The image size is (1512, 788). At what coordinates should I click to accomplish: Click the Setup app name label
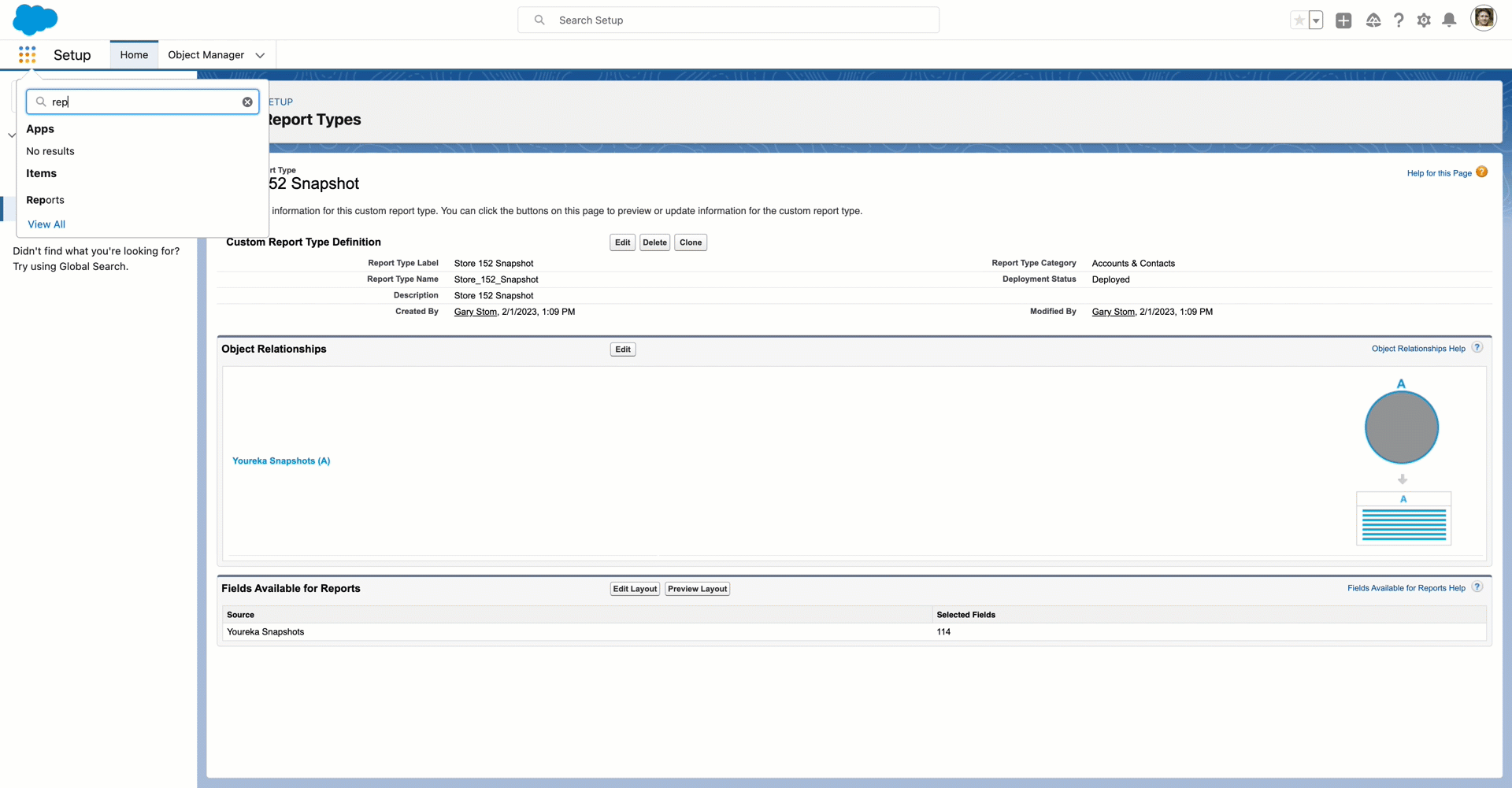[72, 55]
